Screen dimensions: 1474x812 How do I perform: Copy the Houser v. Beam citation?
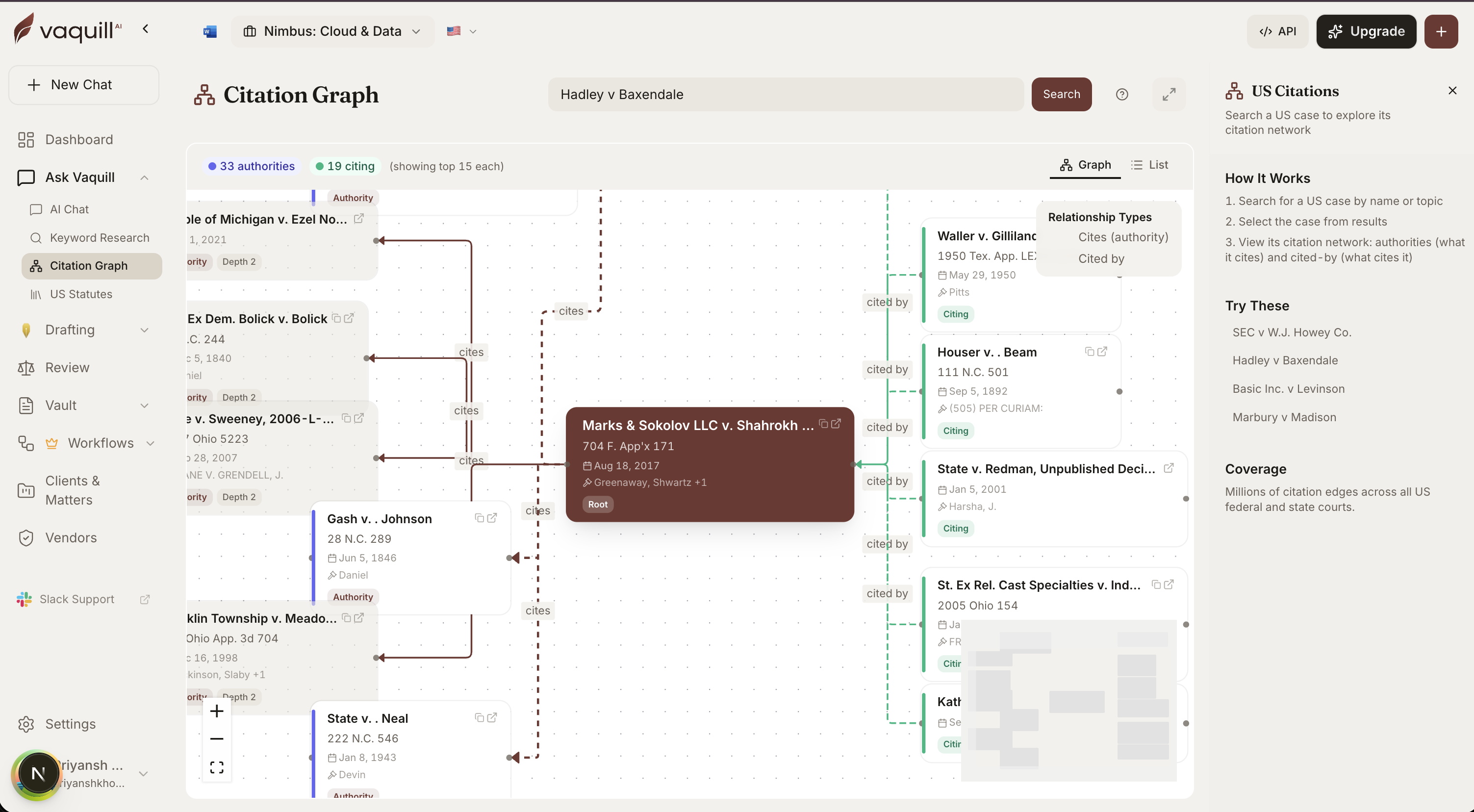1090,352
